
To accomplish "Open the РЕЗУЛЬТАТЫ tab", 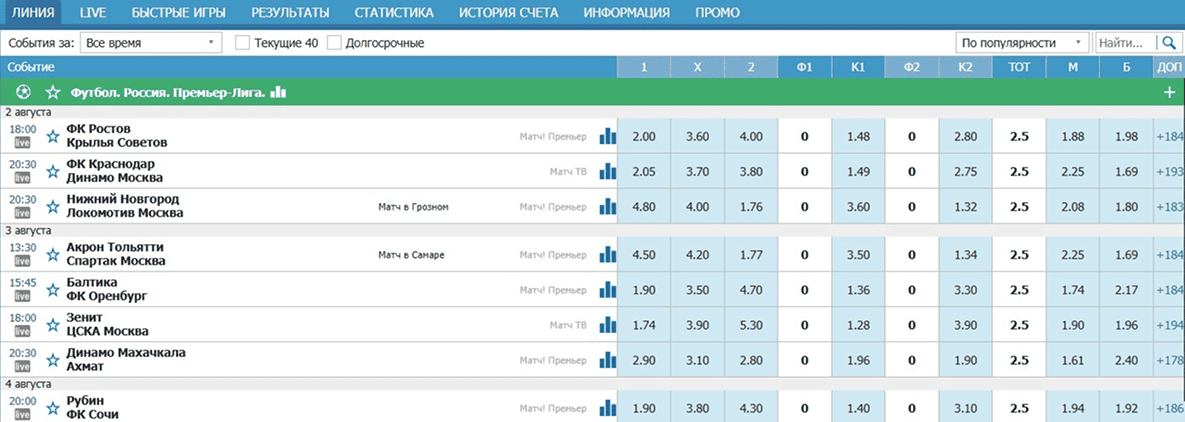I will click(290, 13).
